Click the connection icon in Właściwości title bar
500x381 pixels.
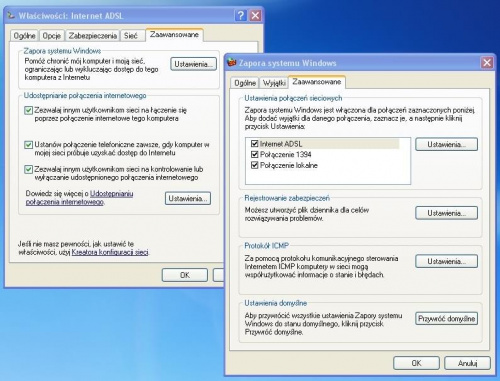point(11,15)
